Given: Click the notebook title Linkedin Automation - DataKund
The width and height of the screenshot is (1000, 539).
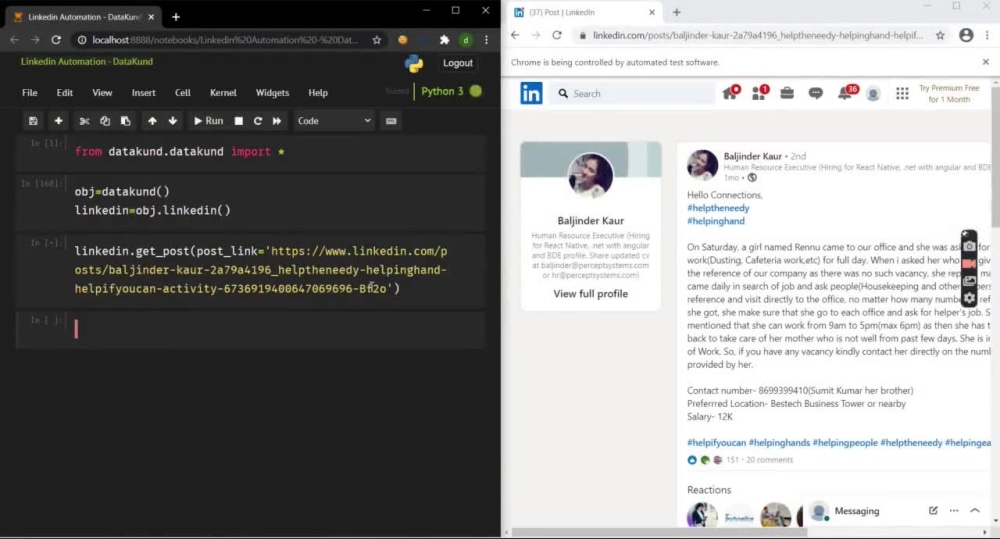Looking at the screenshot, I should (x=87, y=61).
